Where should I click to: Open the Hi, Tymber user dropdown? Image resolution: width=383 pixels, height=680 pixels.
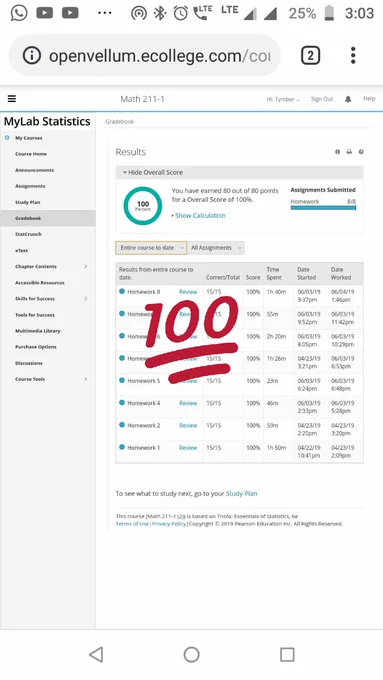pos(283,99)
